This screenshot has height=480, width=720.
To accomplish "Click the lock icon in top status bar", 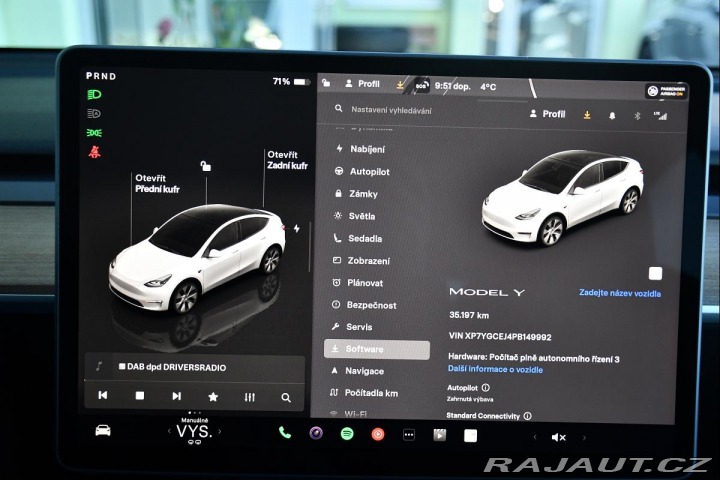I will pyautogui.click(x=326, y=83).
